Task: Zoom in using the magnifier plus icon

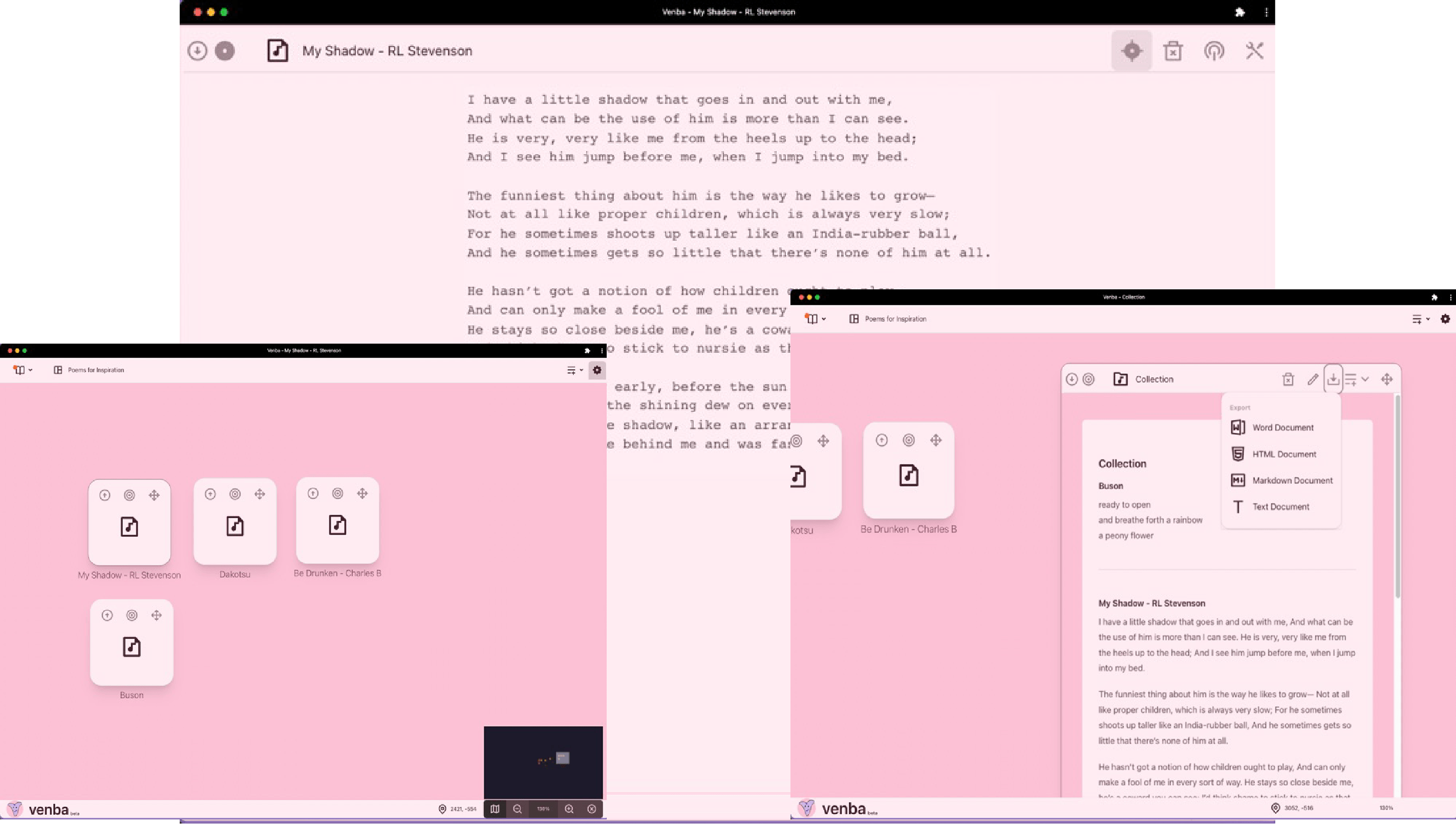Action: pos(569,809)
